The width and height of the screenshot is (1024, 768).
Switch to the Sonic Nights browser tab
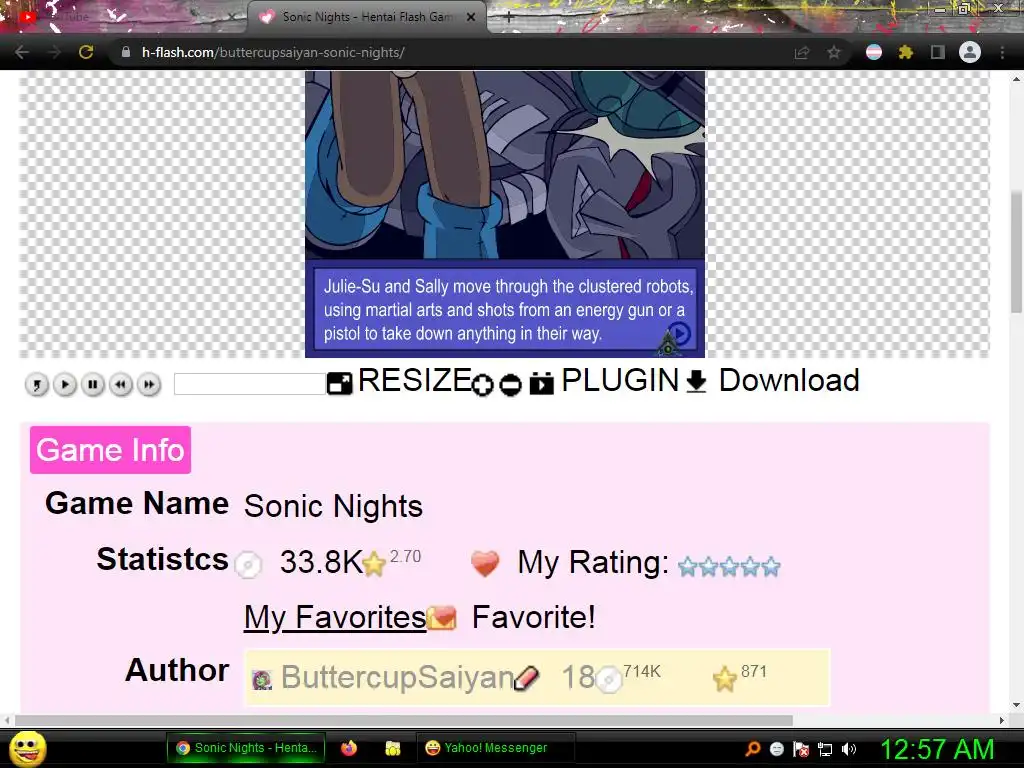coord(367,17)
